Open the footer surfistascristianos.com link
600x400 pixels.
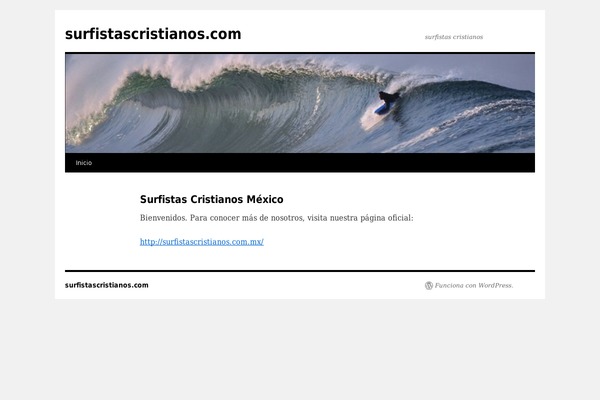coord(107,285)
